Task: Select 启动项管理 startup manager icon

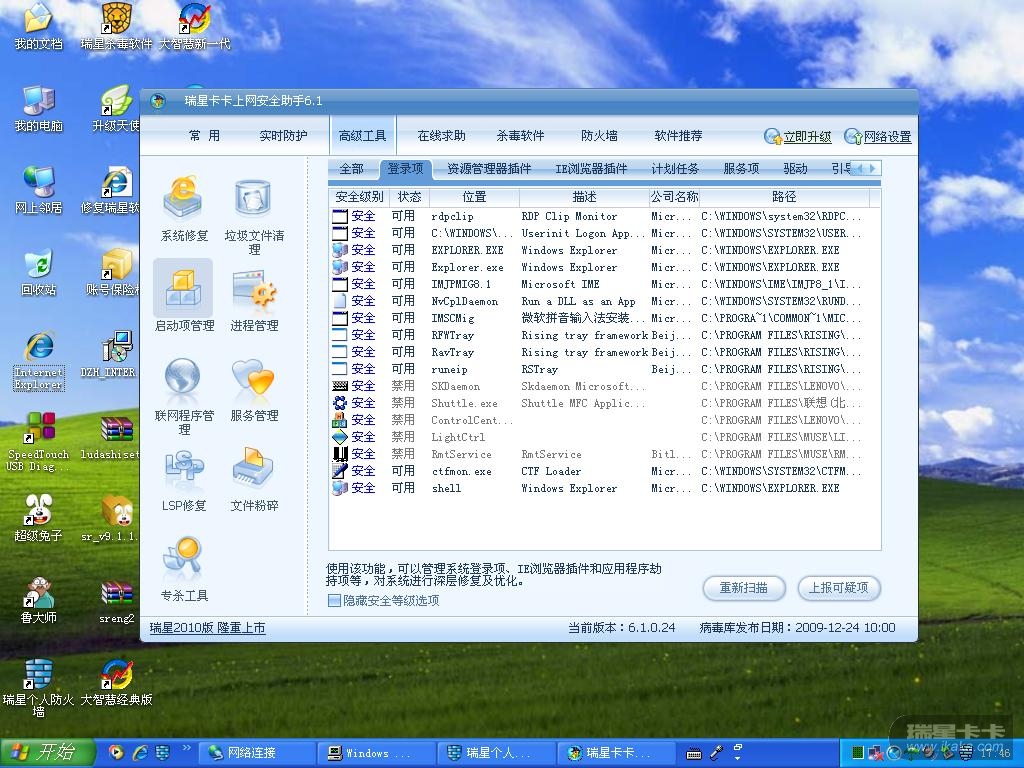Action: pos(184,297)
